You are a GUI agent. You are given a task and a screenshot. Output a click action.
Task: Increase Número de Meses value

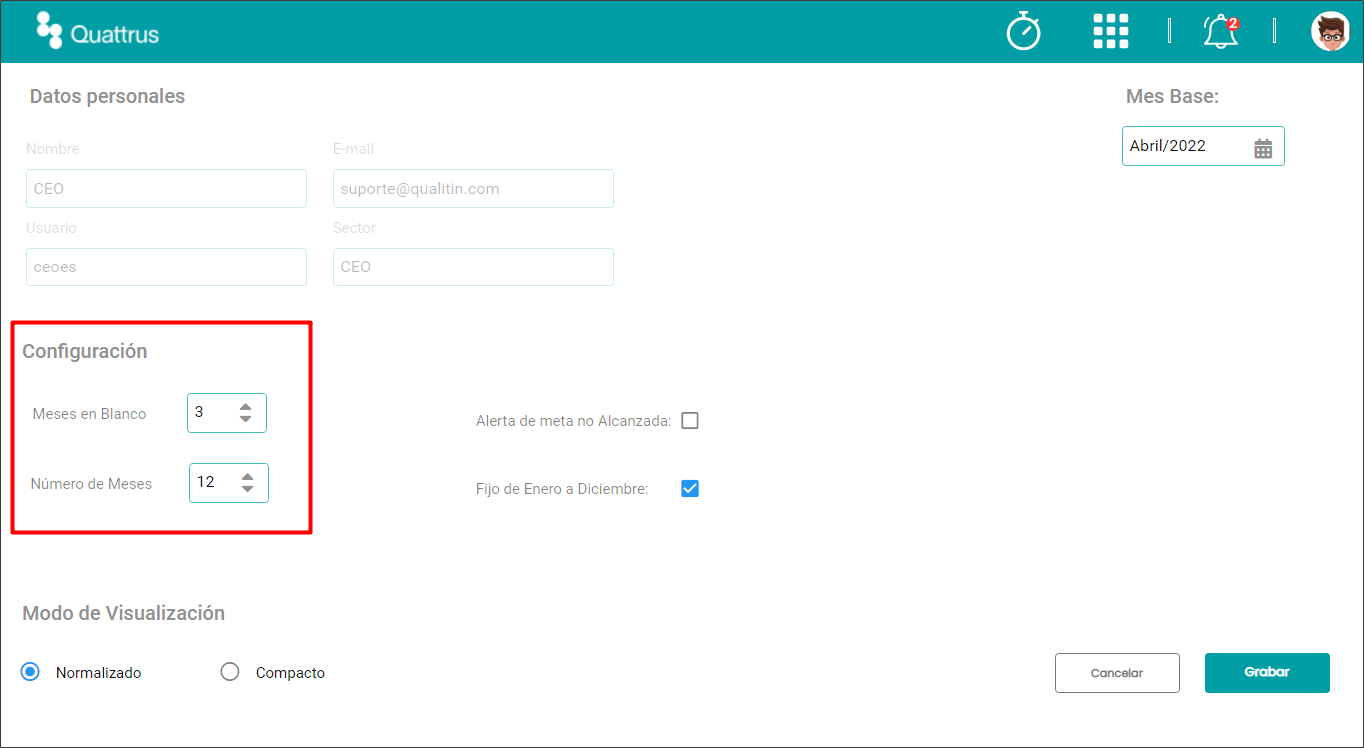247,476
